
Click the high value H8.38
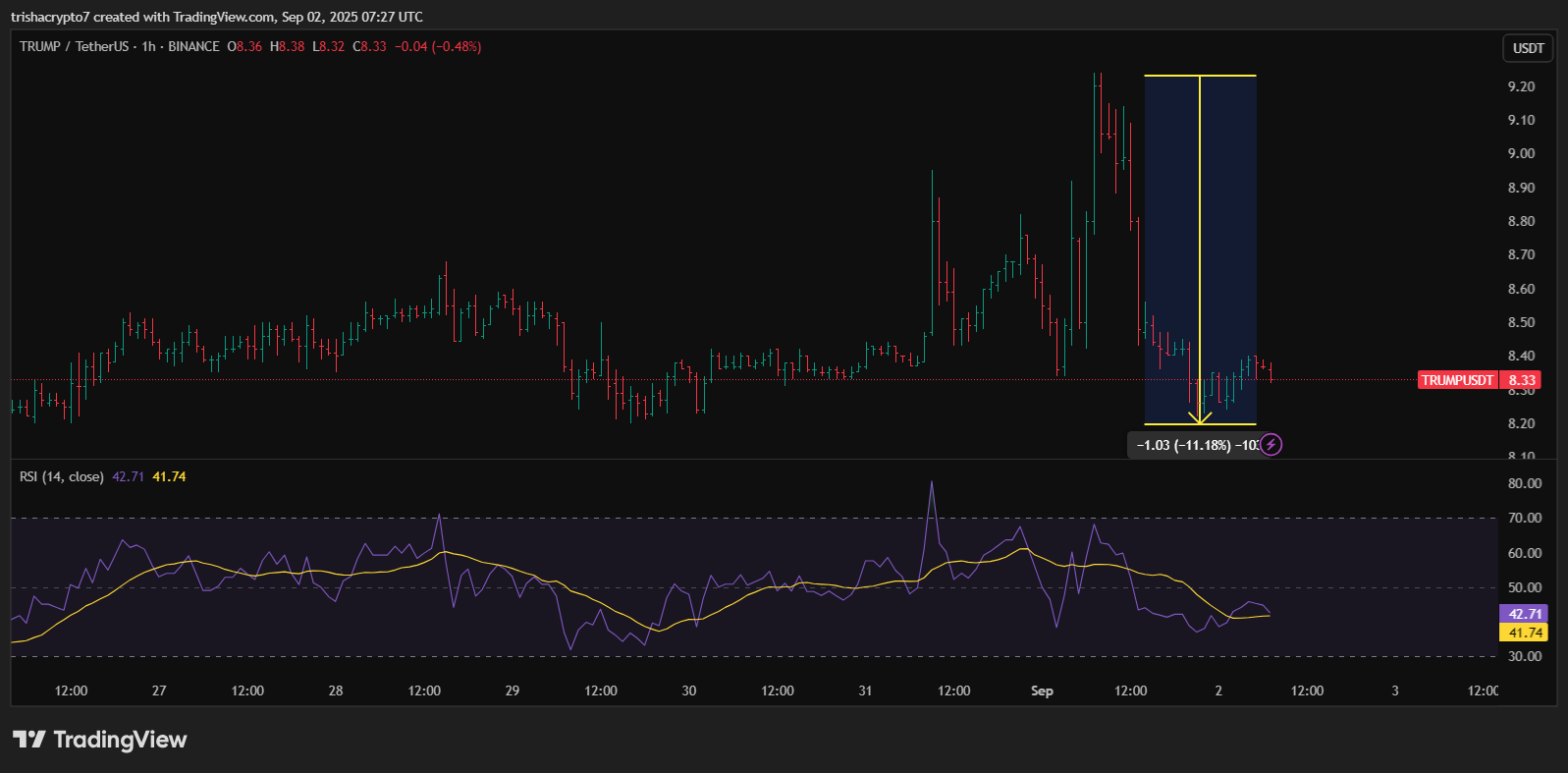click(288, 46)
